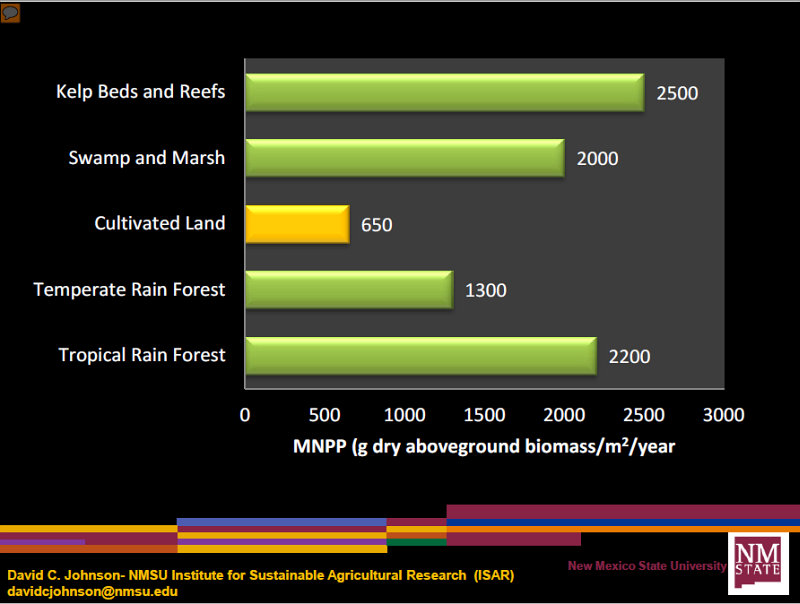Click the 3000 axis tick label
This screenshot has height=604, width=800.
tap(723, 415)
